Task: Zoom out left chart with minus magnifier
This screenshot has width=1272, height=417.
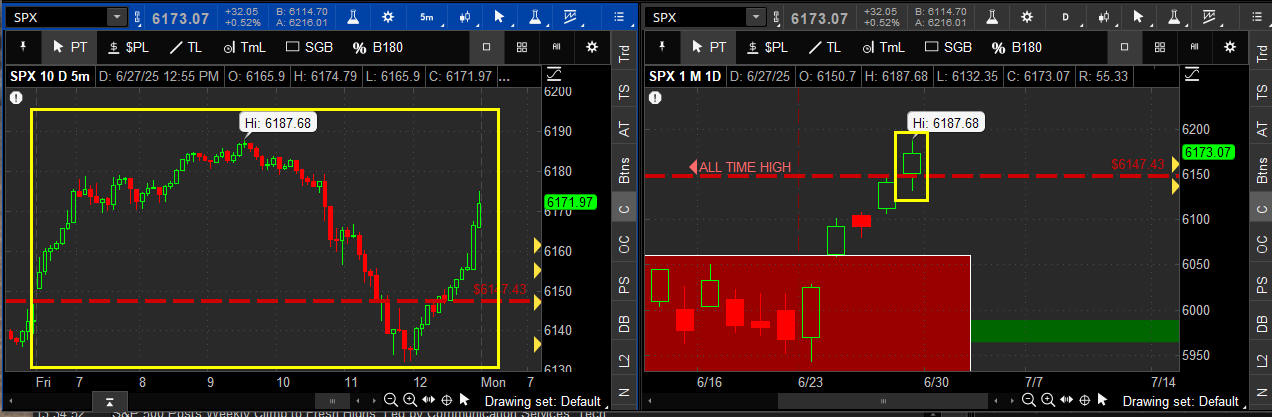Action: pyautogui.click(x=393, y=400)
